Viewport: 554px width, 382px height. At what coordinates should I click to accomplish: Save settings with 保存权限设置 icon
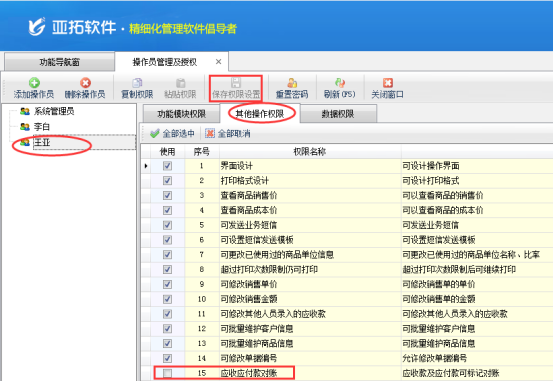point(236,83)
